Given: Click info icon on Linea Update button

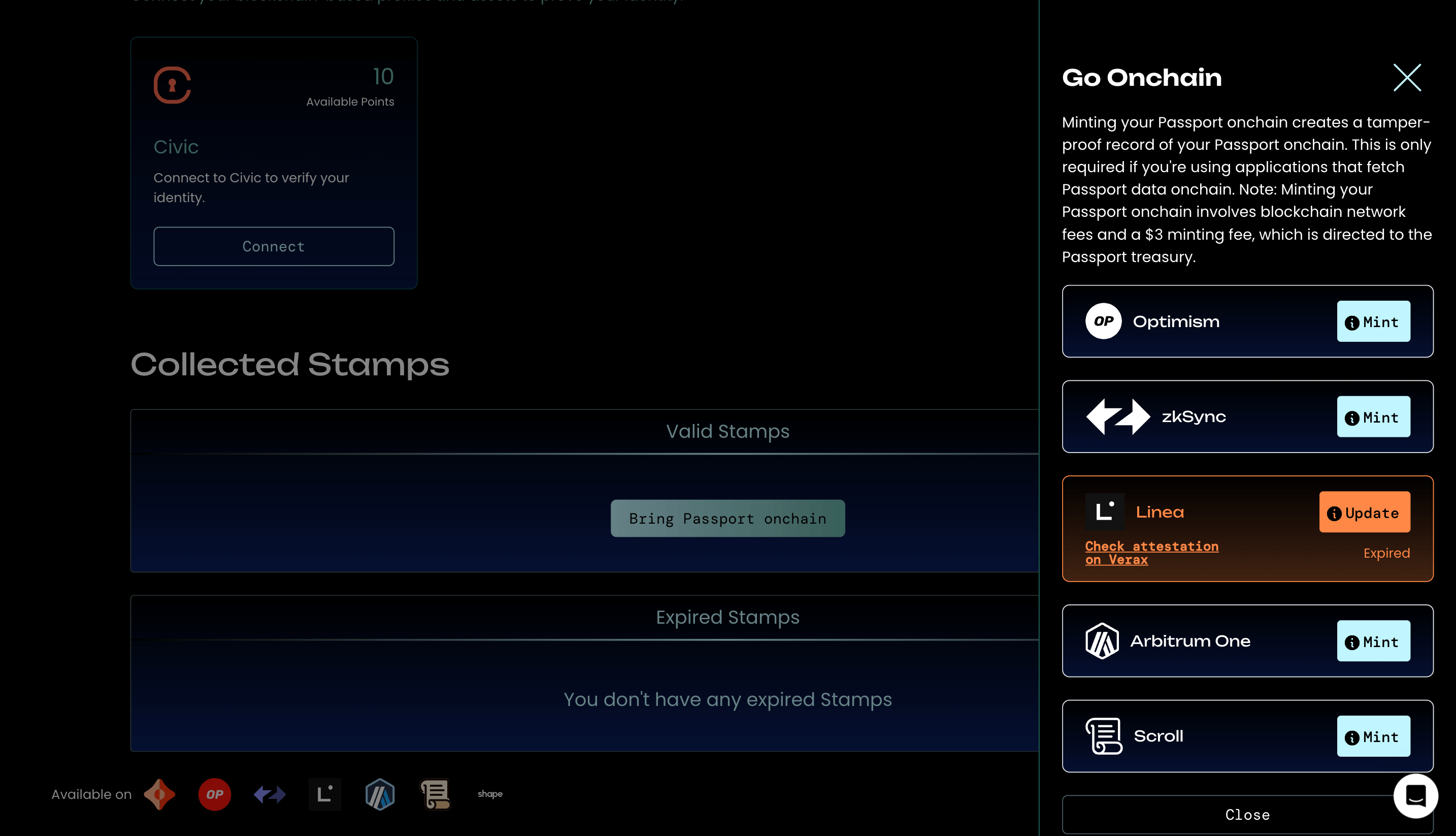Looking at the screenshot, I should tap(1334, 513).
